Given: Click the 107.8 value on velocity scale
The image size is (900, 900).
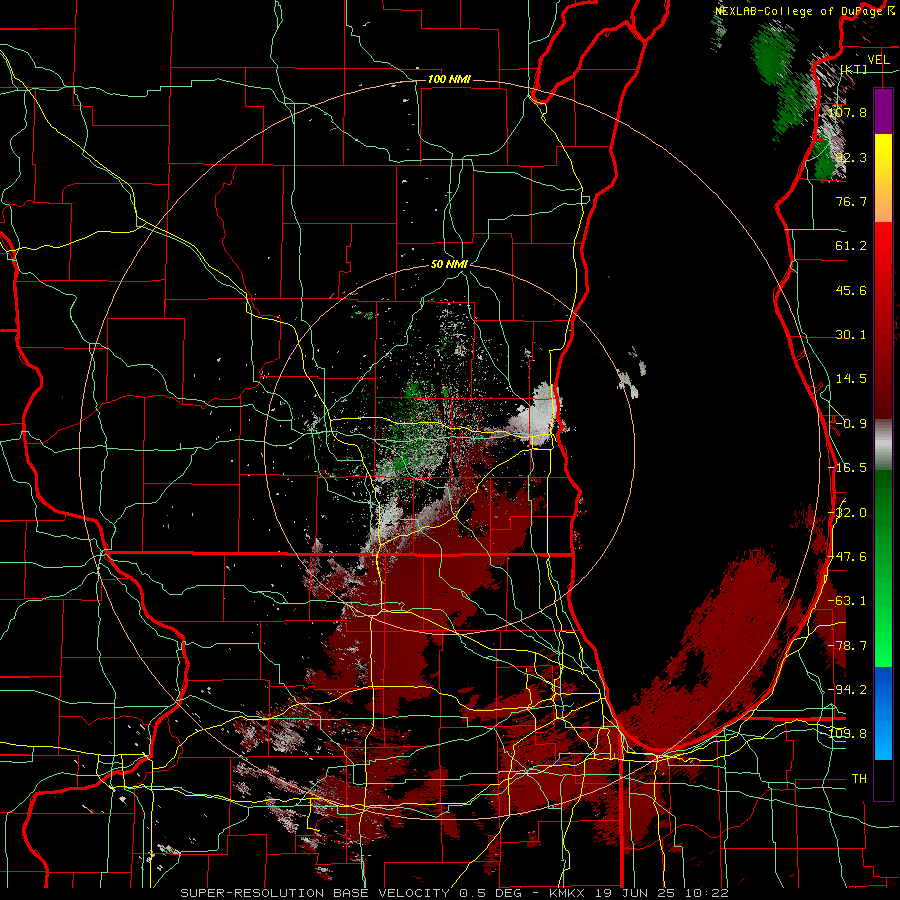Looking at the screenshot, I should coord(847,112).
